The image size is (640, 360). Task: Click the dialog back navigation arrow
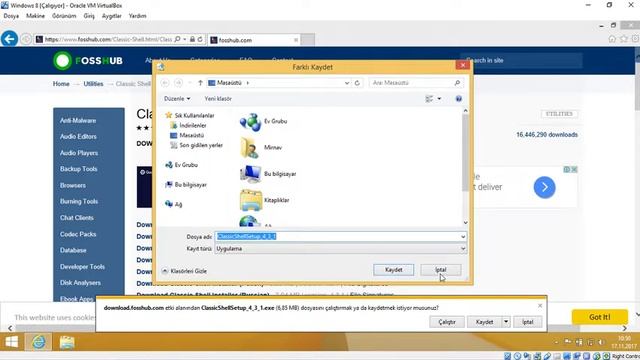coord(165,83)
